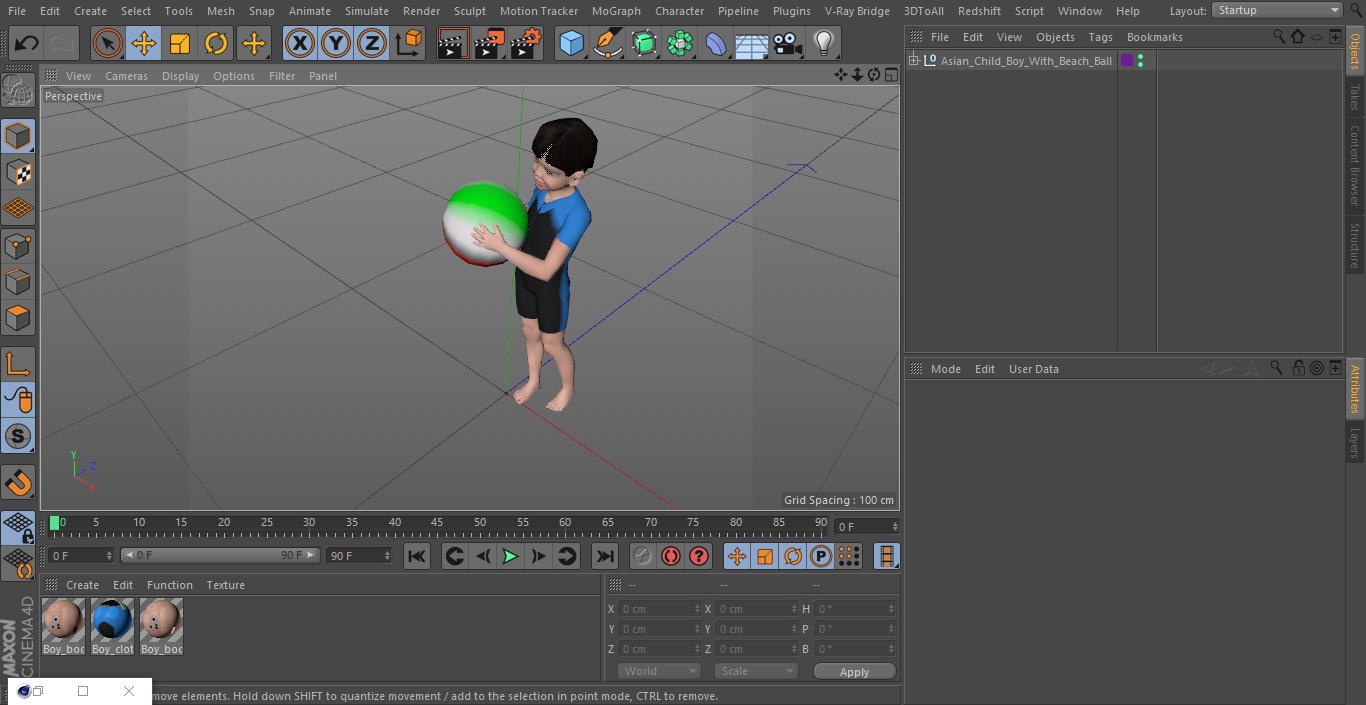The width and height of the screenshot is (1366, 705).
Task: Open viewport Cameras menu
Action: (126, 76)
